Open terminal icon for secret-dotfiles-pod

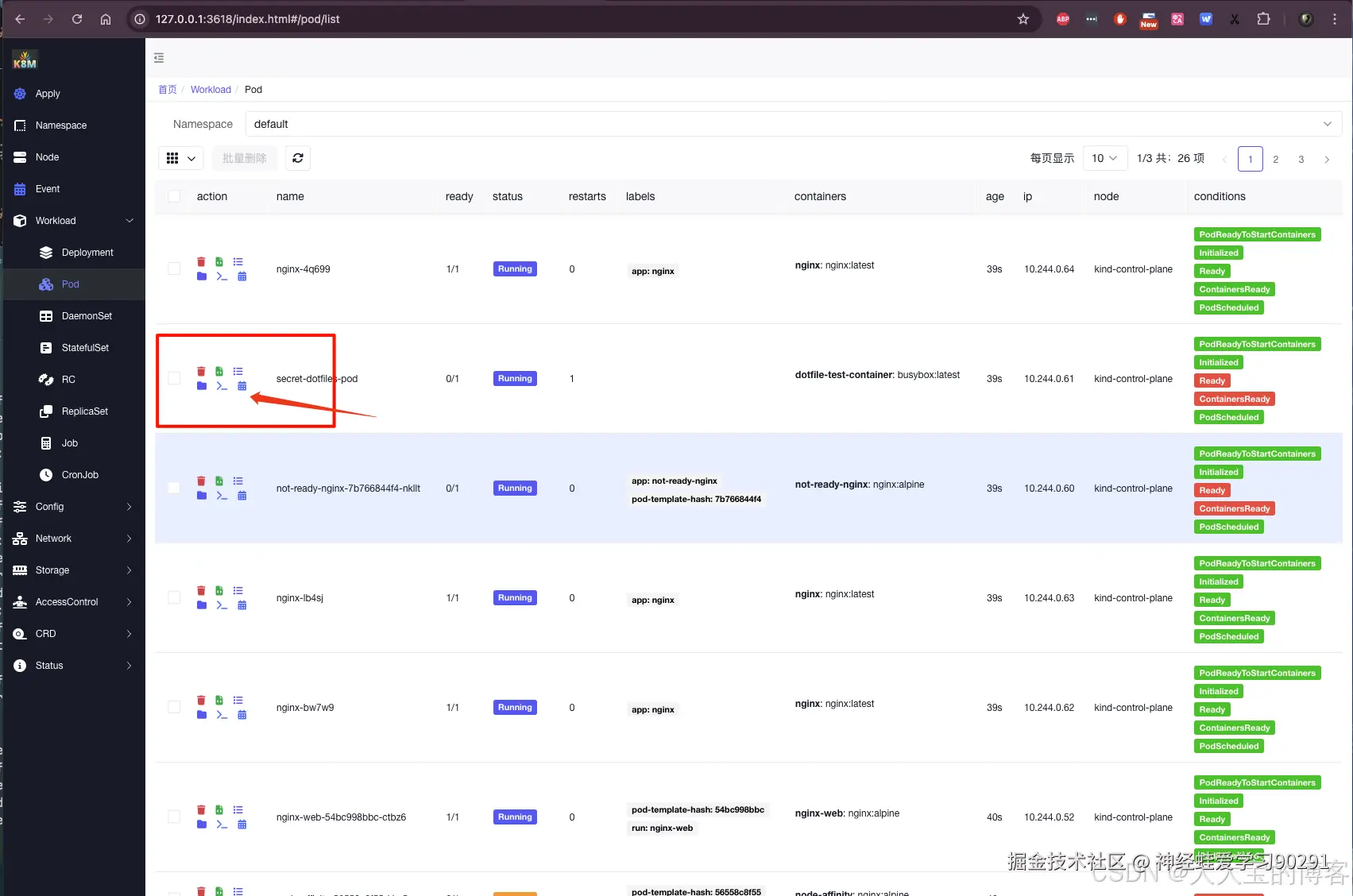(x=222, y=386)
